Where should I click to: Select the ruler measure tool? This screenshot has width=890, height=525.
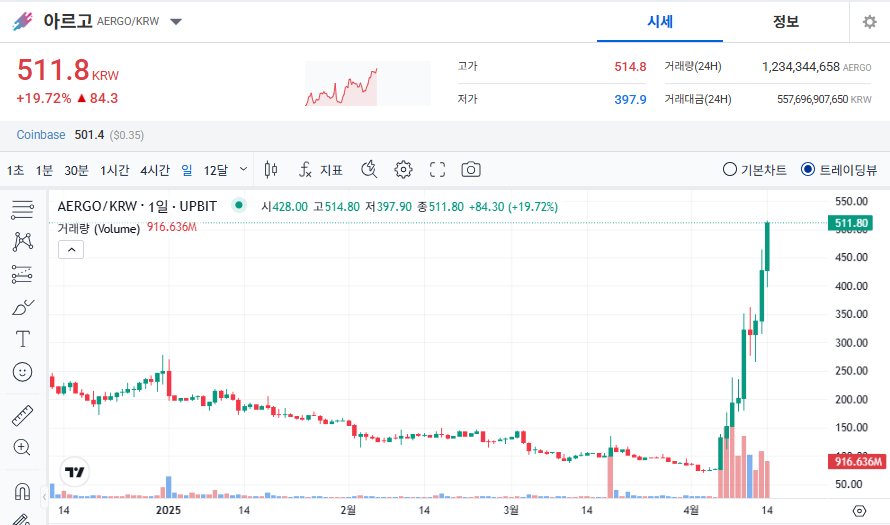click(22, 415)
